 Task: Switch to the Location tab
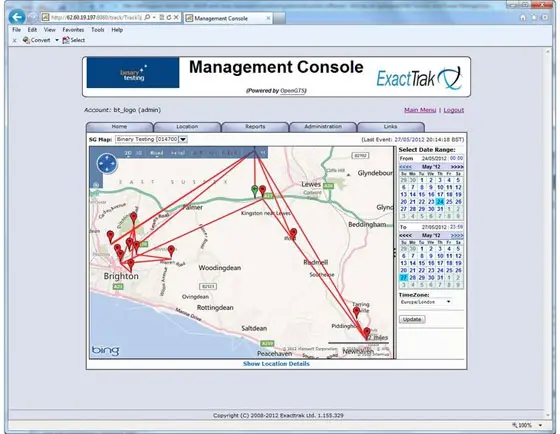[x=187, y=127]
